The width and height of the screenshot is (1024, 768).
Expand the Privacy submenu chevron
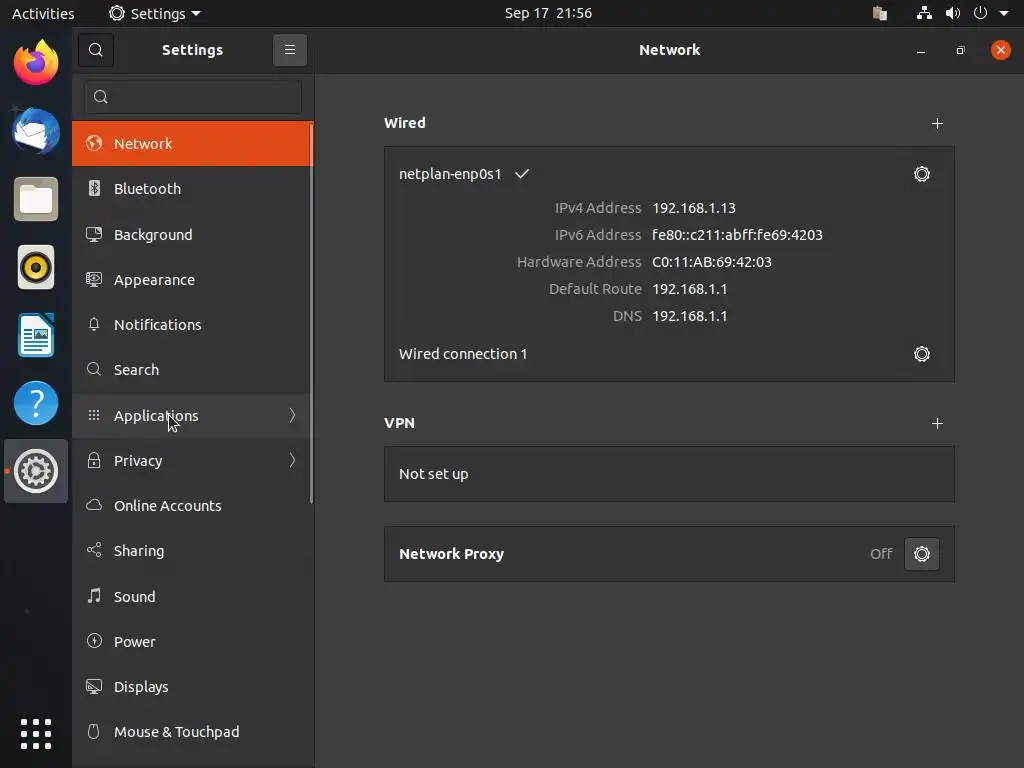click(x=292, y=461)
